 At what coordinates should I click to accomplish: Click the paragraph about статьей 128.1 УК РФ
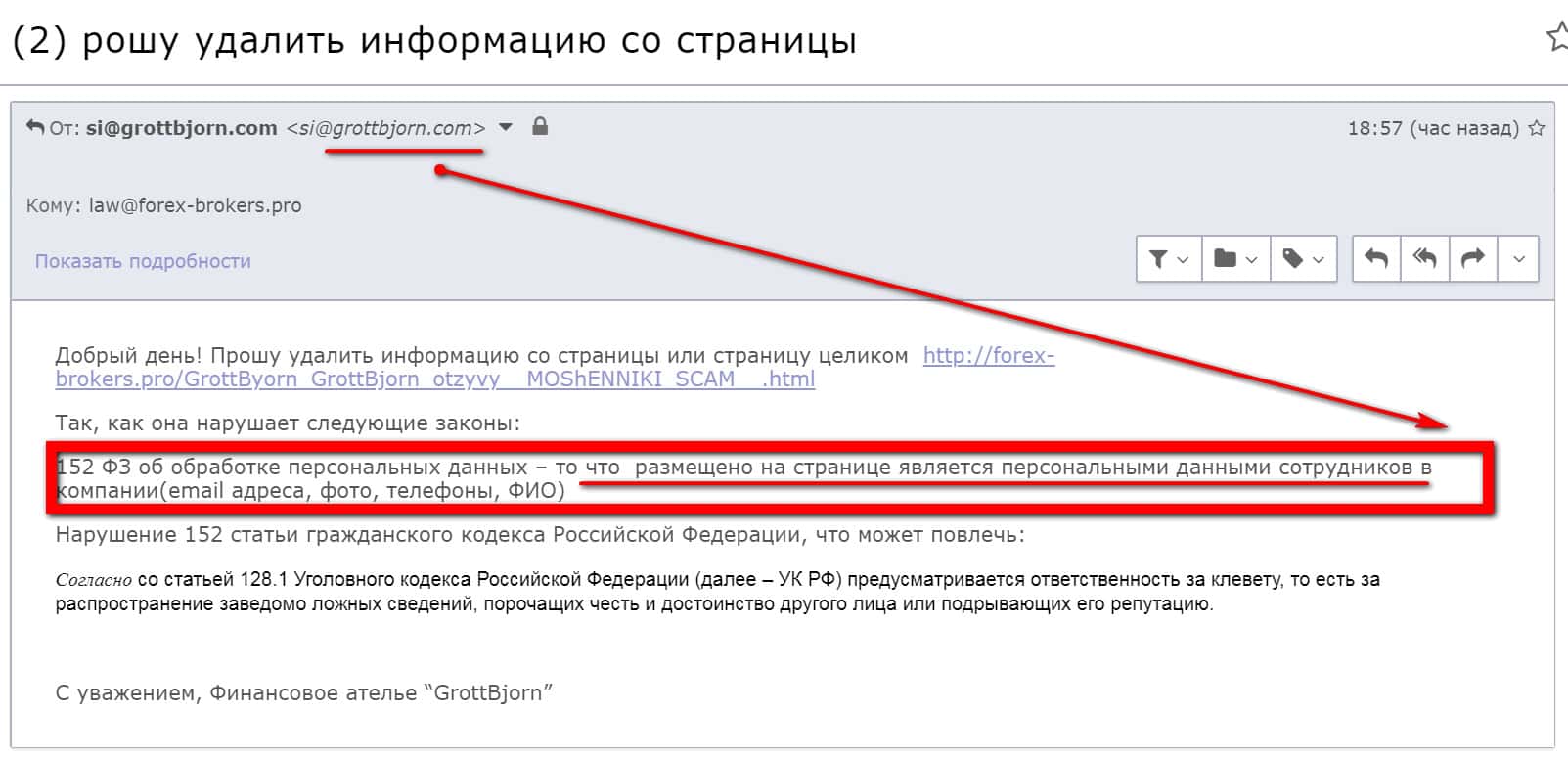pyautogui.click(x=718, y=592)
